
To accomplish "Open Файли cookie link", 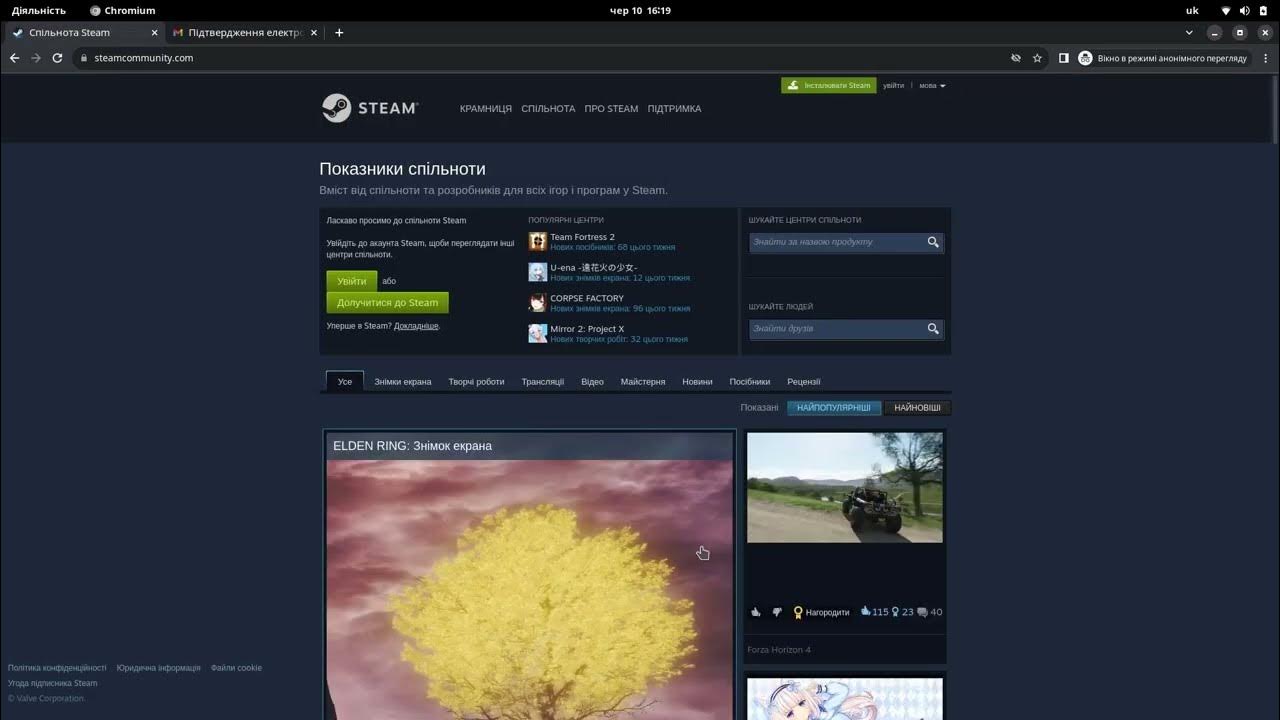I will coord(236,668).
